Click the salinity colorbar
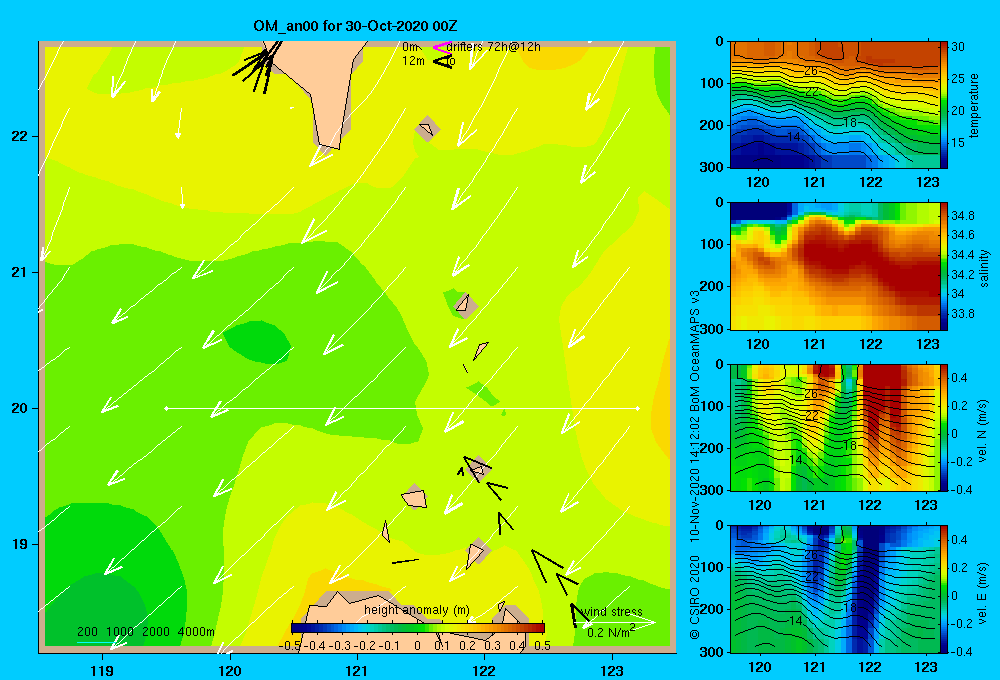The image size is (1000, 680). pyautogui.click(x=944, y=266)
